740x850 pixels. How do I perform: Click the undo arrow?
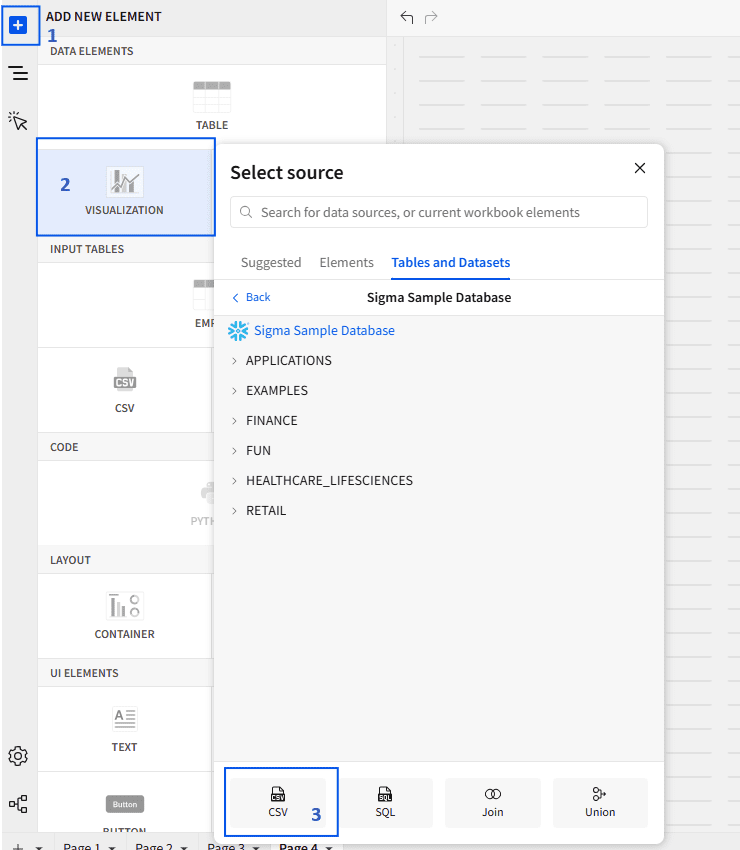click(406, 17)
